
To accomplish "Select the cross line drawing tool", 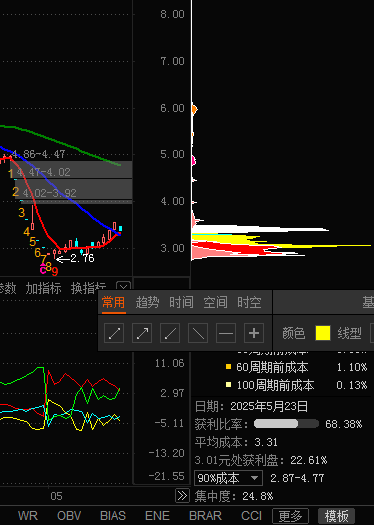I will pyautogui.click(x=254, y=333).
